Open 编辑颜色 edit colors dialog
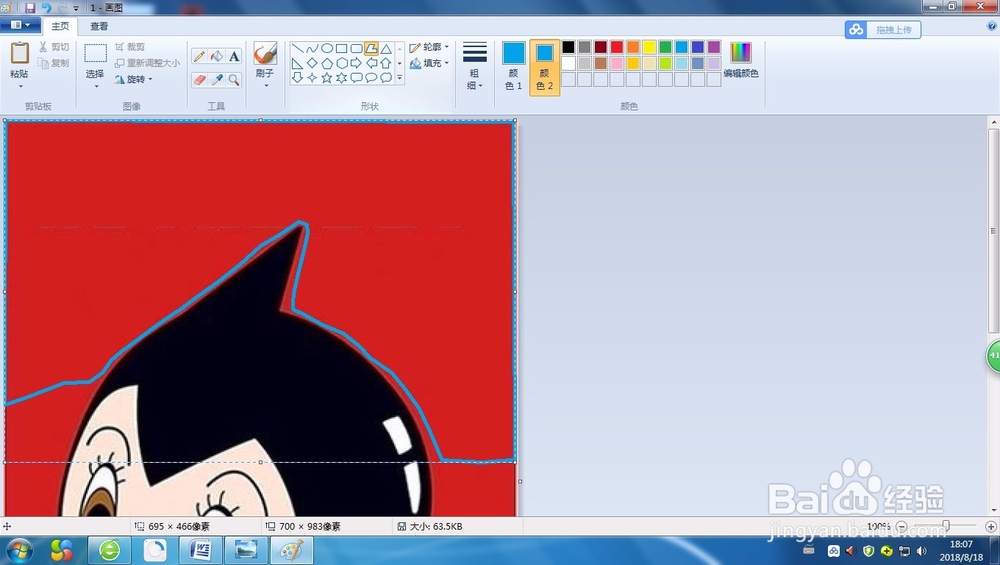The width and height of the screenshot is (1000, 565). point(741,61)
